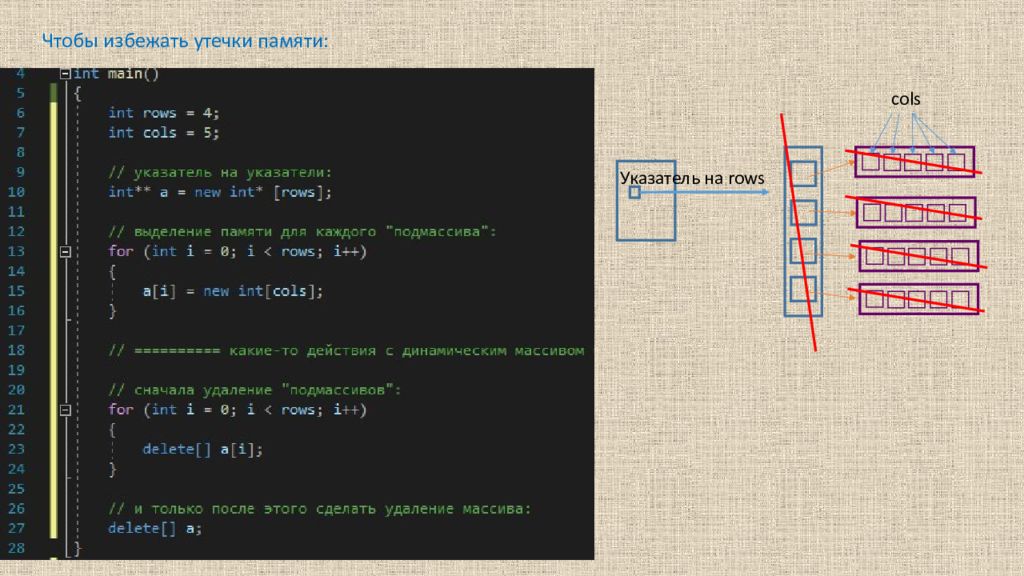Click the opening brace on line 5
The width and height of the screenshot is (1024, 576).
coord(77,93)
